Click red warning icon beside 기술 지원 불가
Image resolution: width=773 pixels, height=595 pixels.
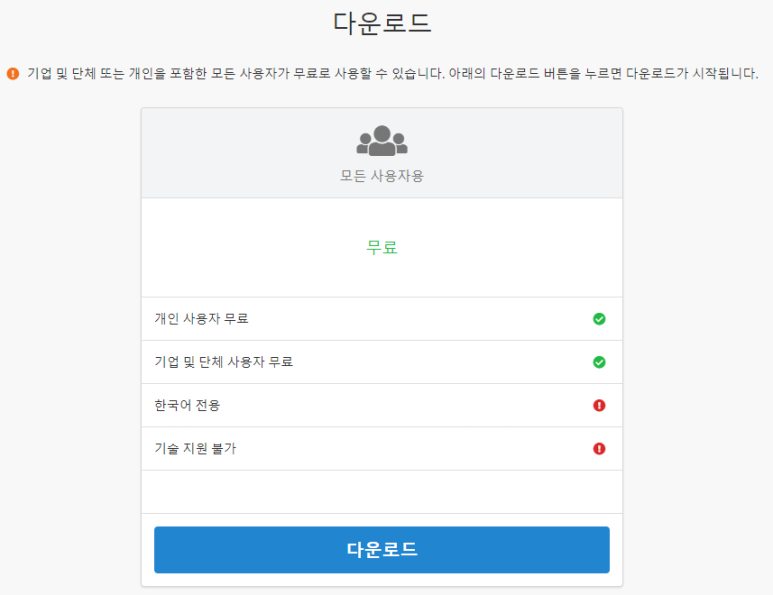pyautogui.click(x=599, y=449)
